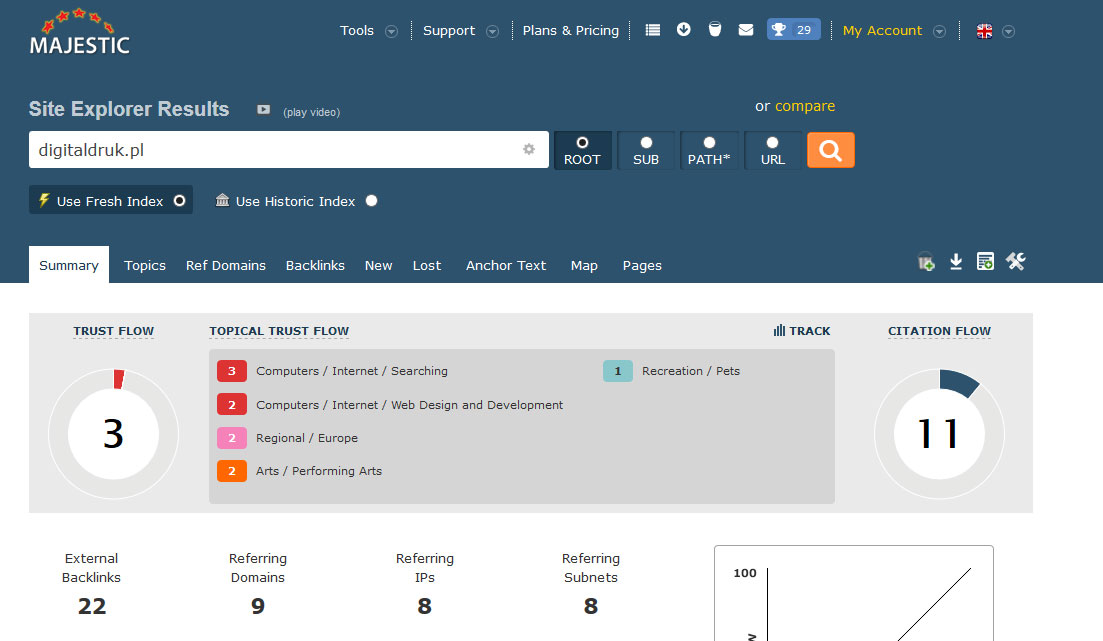Click the orange magnifier search button
1103x641 pixels.
tap(831, 150)
